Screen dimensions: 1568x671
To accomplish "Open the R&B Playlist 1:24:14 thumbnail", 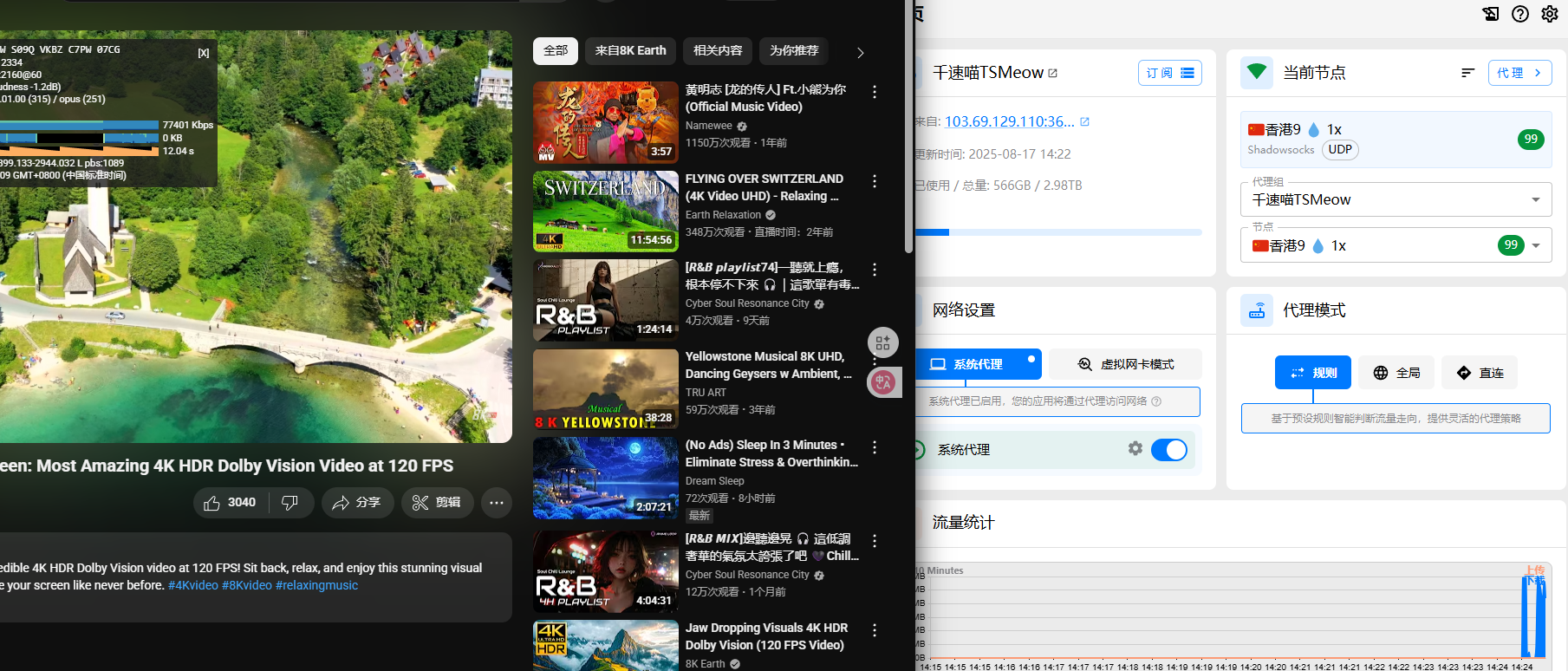I will click(606, 301).
